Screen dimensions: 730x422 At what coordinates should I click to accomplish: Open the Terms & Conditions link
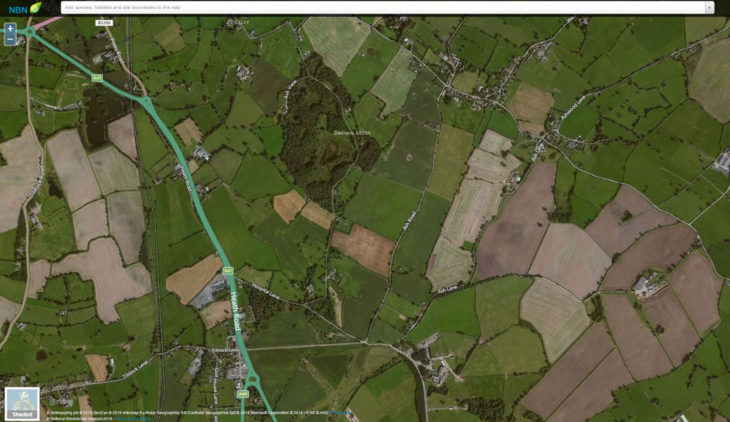pyautogui.click(x=134, y=419)
